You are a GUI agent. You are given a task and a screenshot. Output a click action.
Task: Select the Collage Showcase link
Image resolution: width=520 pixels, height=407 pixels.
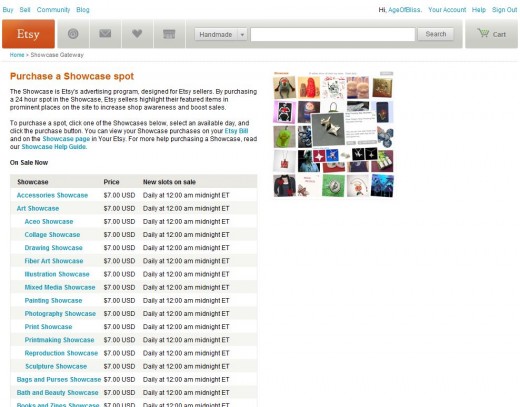(52, 235)
